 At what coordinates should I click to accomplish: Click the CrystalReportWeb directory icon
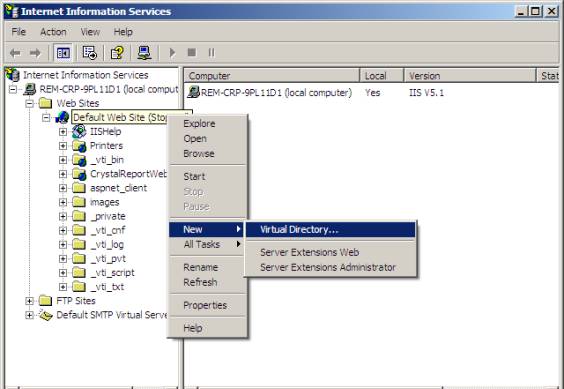[79, 174]
